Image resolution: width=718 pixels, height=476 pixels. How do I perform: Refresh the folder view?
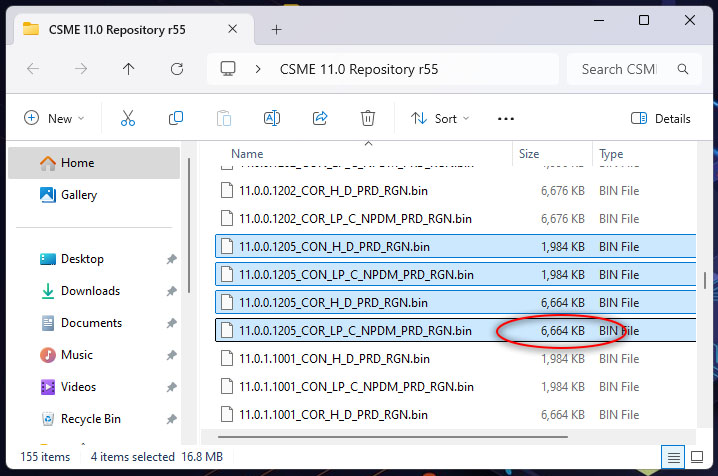coord(177,69)
